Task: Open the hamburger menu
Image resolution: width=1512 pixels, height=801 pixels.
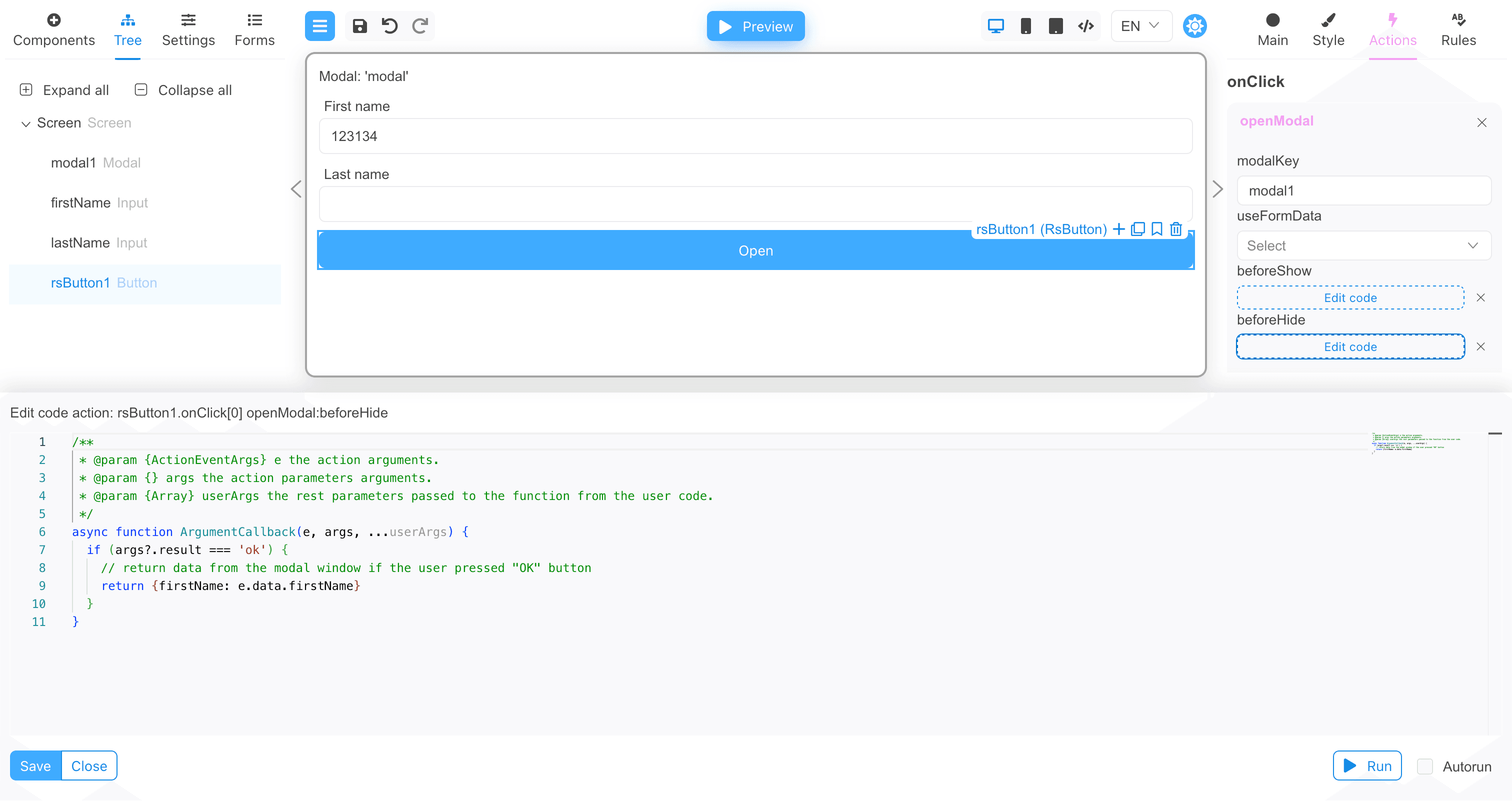Action: click(319, 26)
